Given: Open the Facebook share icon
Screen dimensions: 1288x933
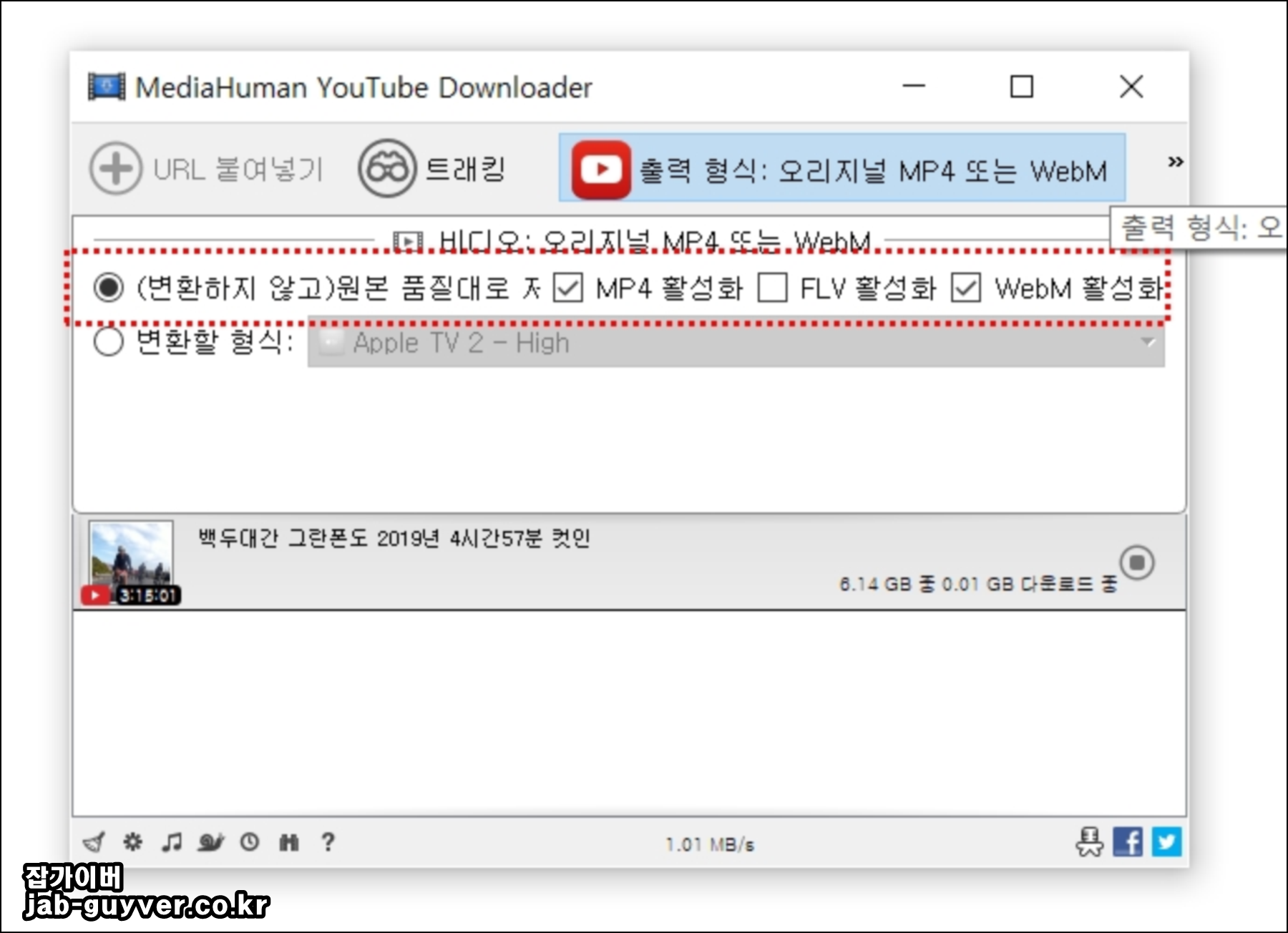Looking at the screenshot, I should (1128, 842).
